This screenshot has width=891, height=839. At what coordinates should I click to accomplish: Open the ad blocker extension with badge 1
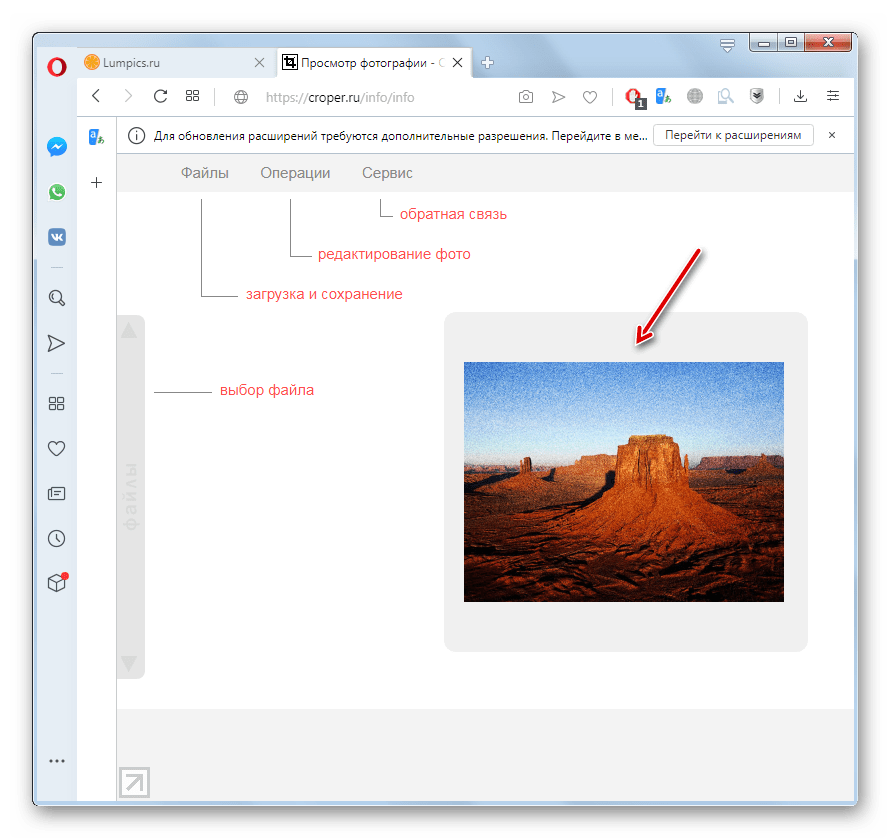tap(635, 98)
